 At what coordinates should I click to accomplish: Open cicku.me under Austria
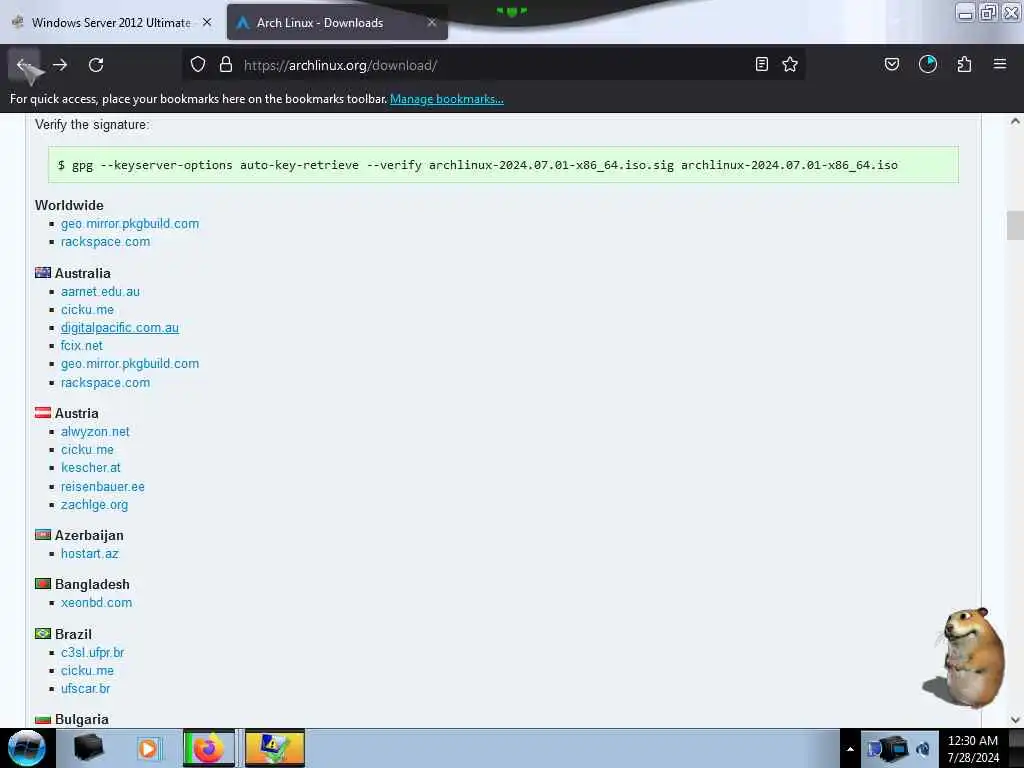click(x=87, y=450)
